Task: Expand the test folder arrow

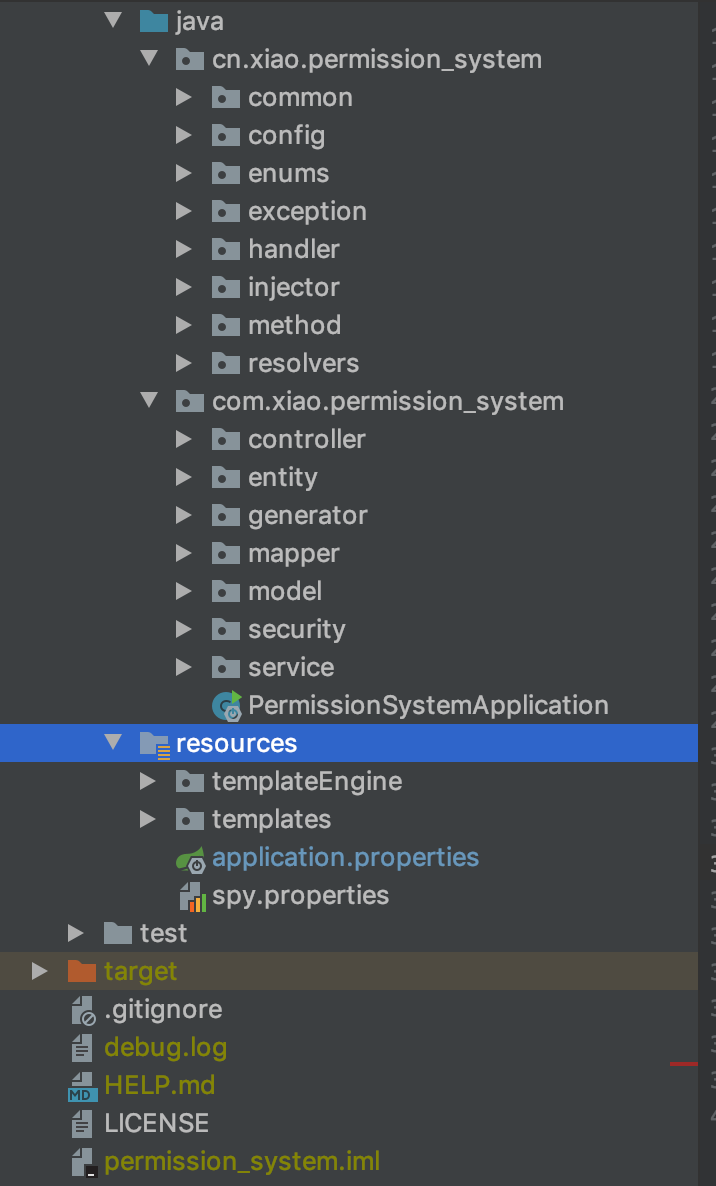Action: point(75,933)
